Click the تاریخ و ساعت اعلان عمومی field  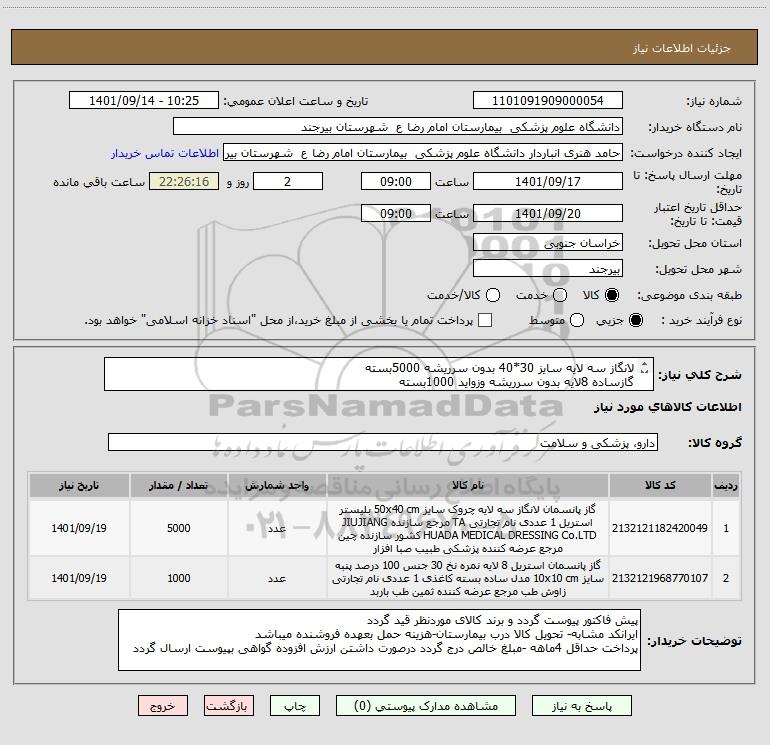tap(144, 100)
